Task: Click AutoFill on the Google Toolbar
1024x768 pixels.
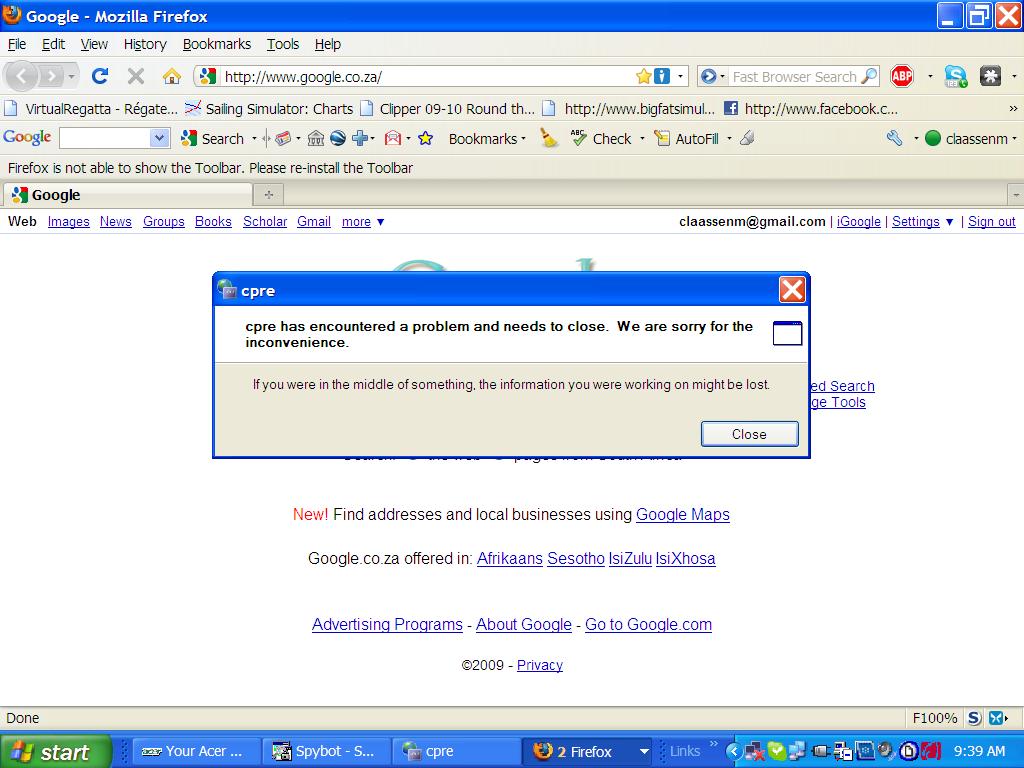Action: (687, 139)
